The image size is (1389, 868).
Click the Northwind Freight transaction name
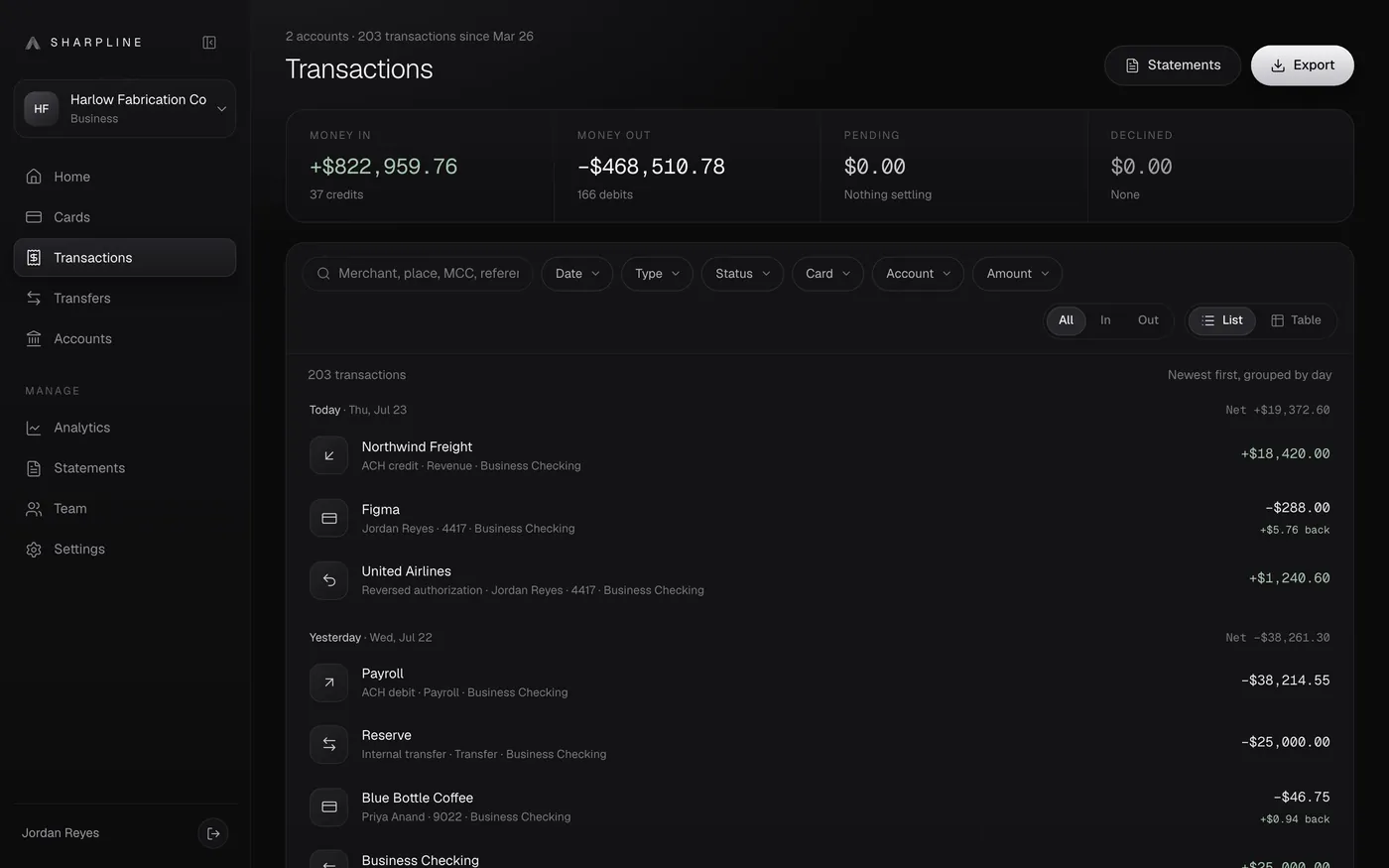(417, 447)
